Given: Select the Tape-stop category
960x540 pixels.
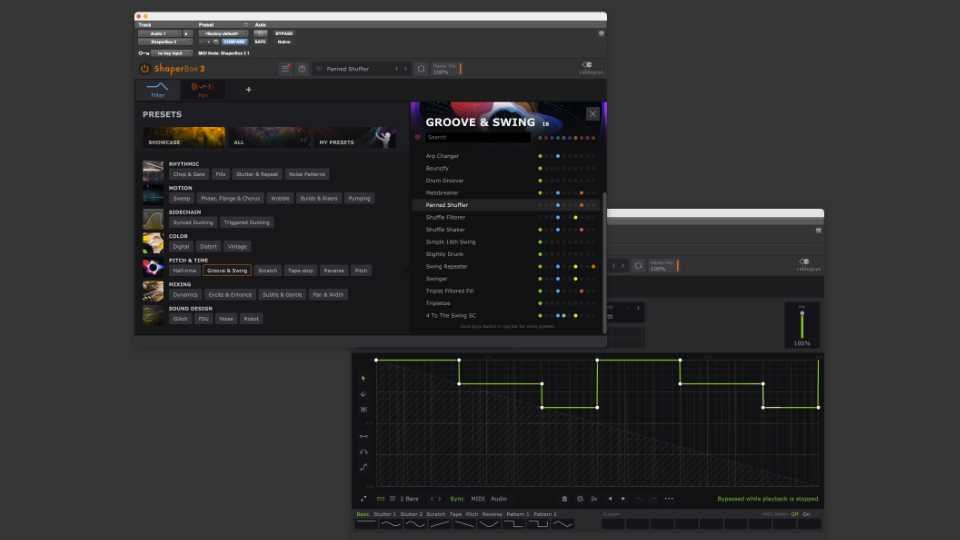Looking at the screenshot, I should point(300,271).
